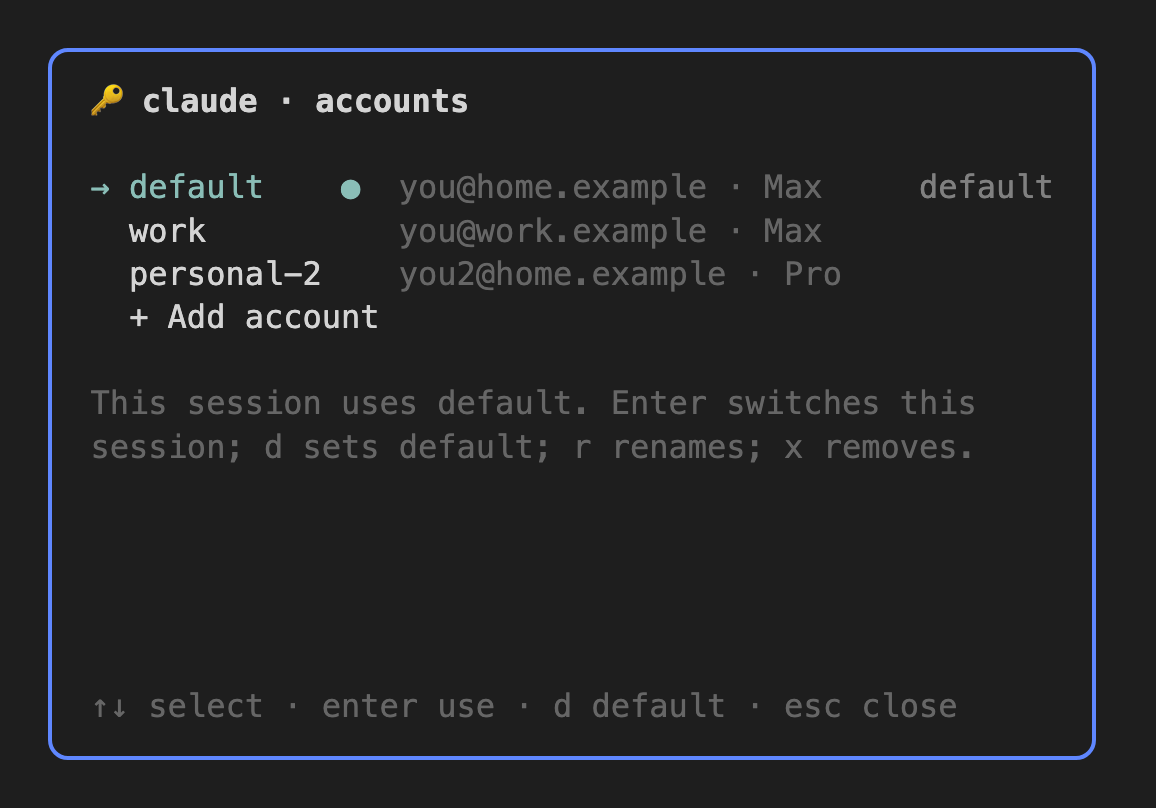Image resolution: width=1156 pixels, height=808 pixels.
Task: Click the claude · accounts heading
Action: [305, 101]
